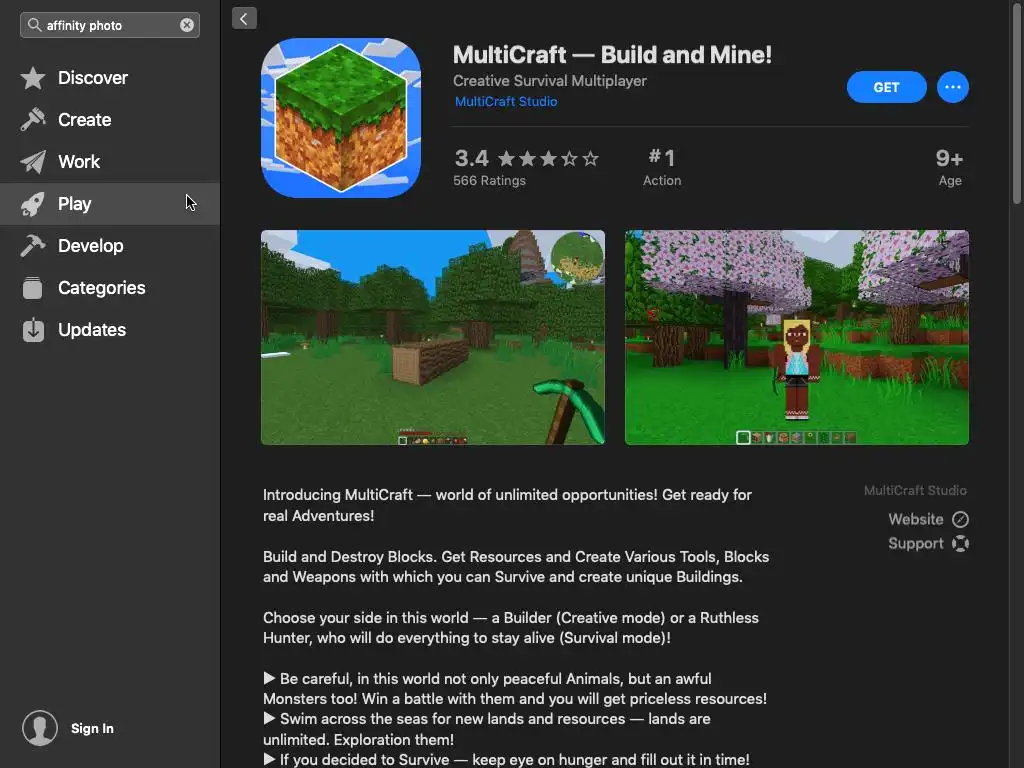
Task: Click the Create hammer-and-brush icon
Action: (33, 120)
